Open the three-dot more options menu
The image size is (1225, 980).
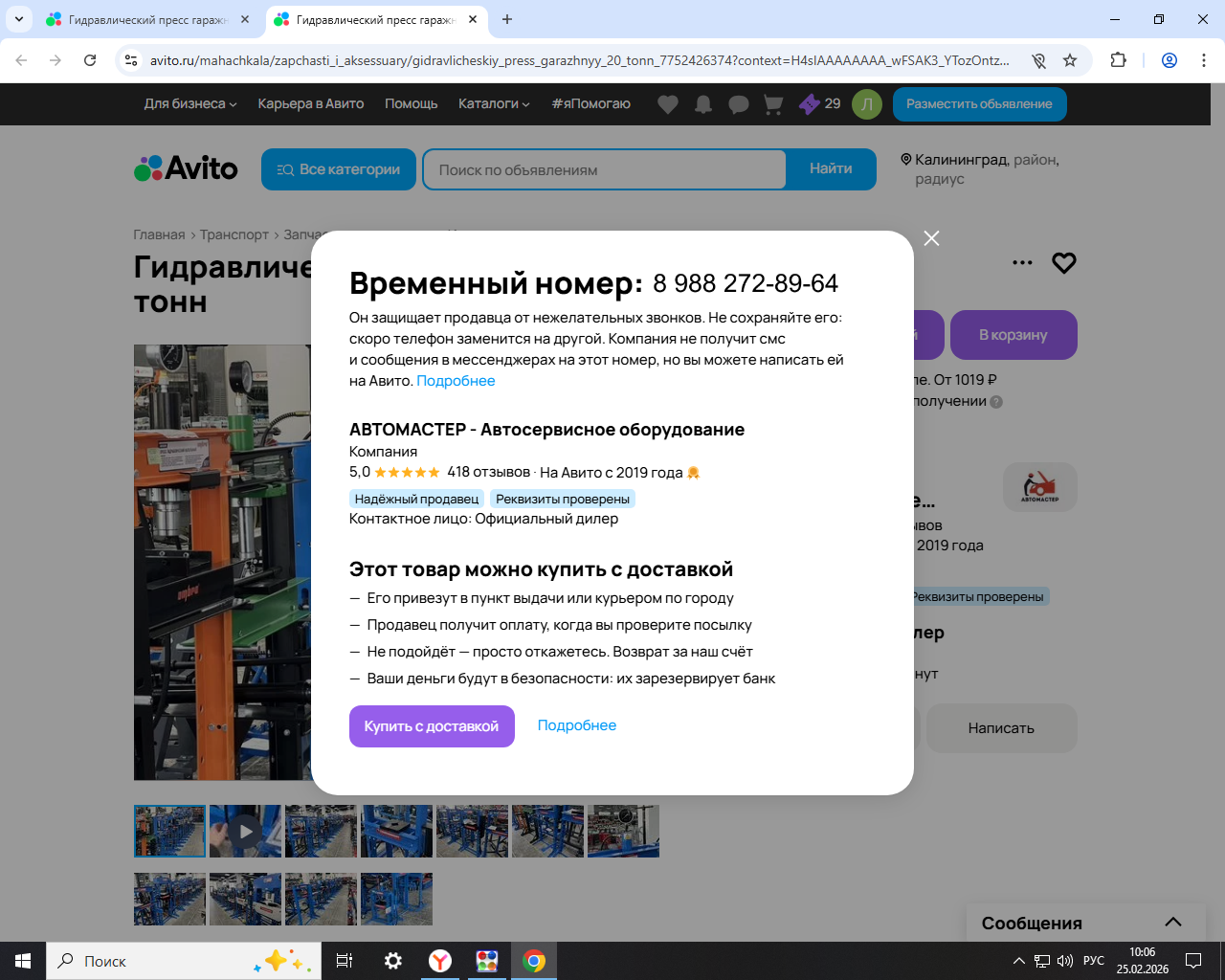[1022, 262]
